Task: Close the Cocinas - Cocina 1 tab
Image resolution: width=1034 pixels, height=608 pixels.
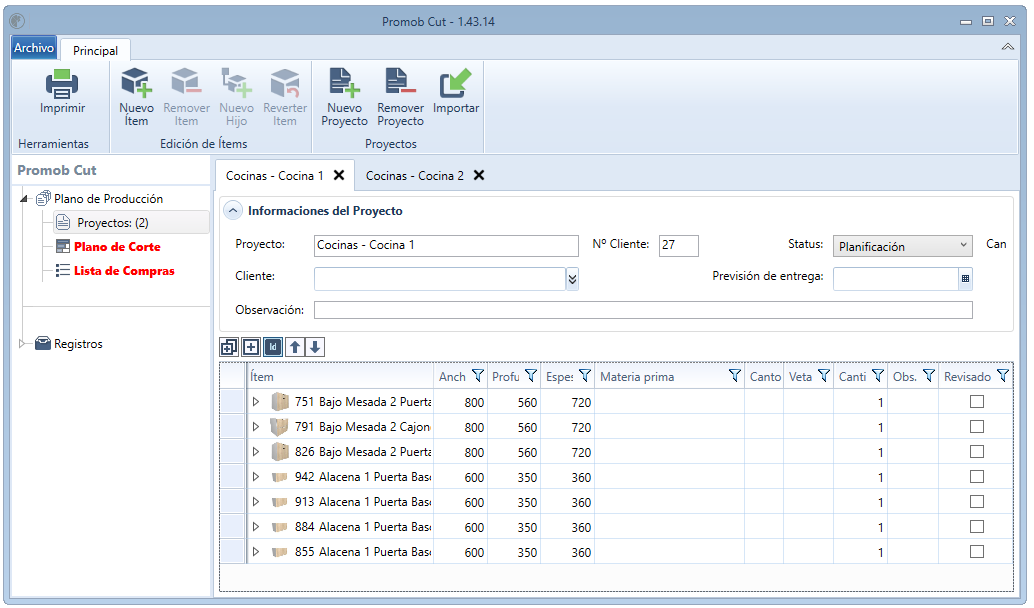Action: [339, 175]
